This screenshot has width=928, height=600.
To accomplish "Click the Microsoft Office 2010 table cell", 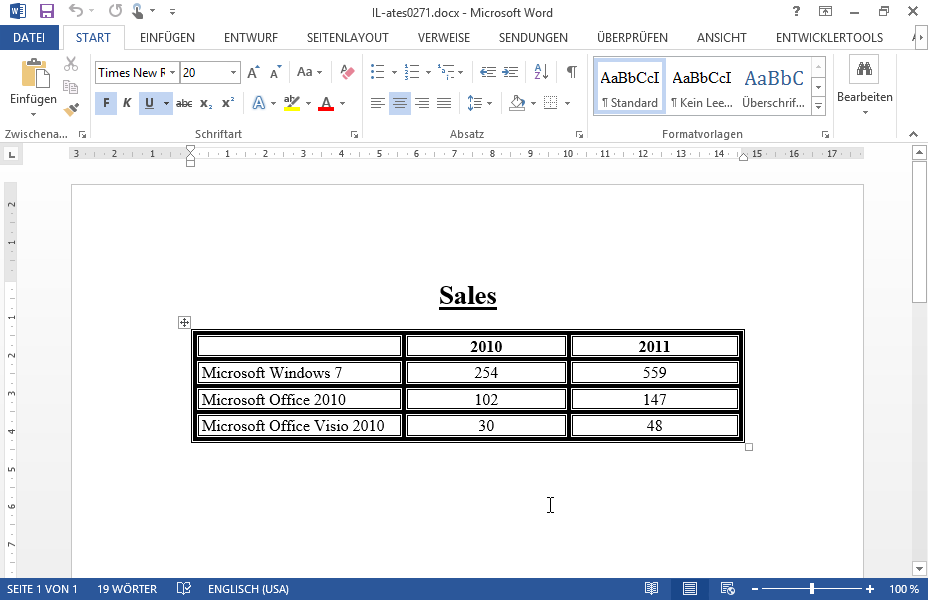I will [x=299, y=399].
